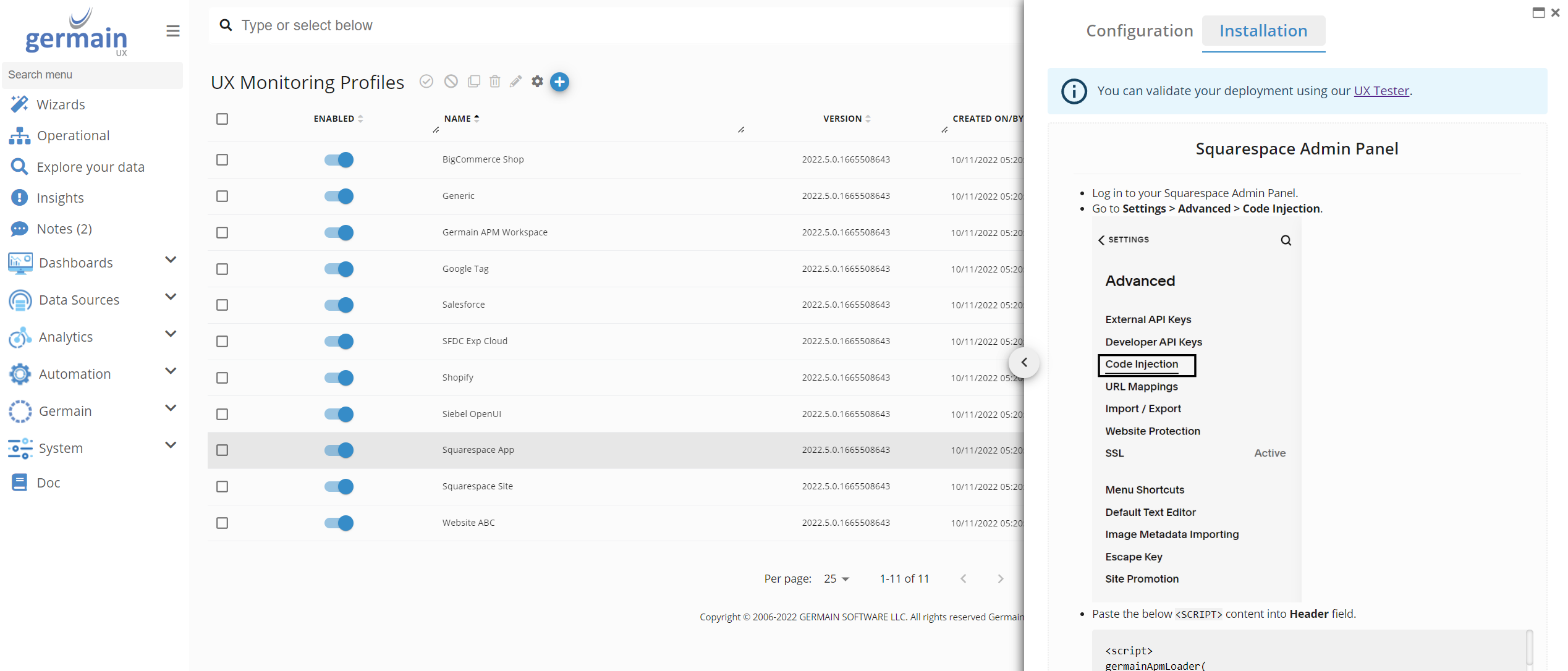Click the Search menu input field

pyautogui.click(x=93, y=75)
